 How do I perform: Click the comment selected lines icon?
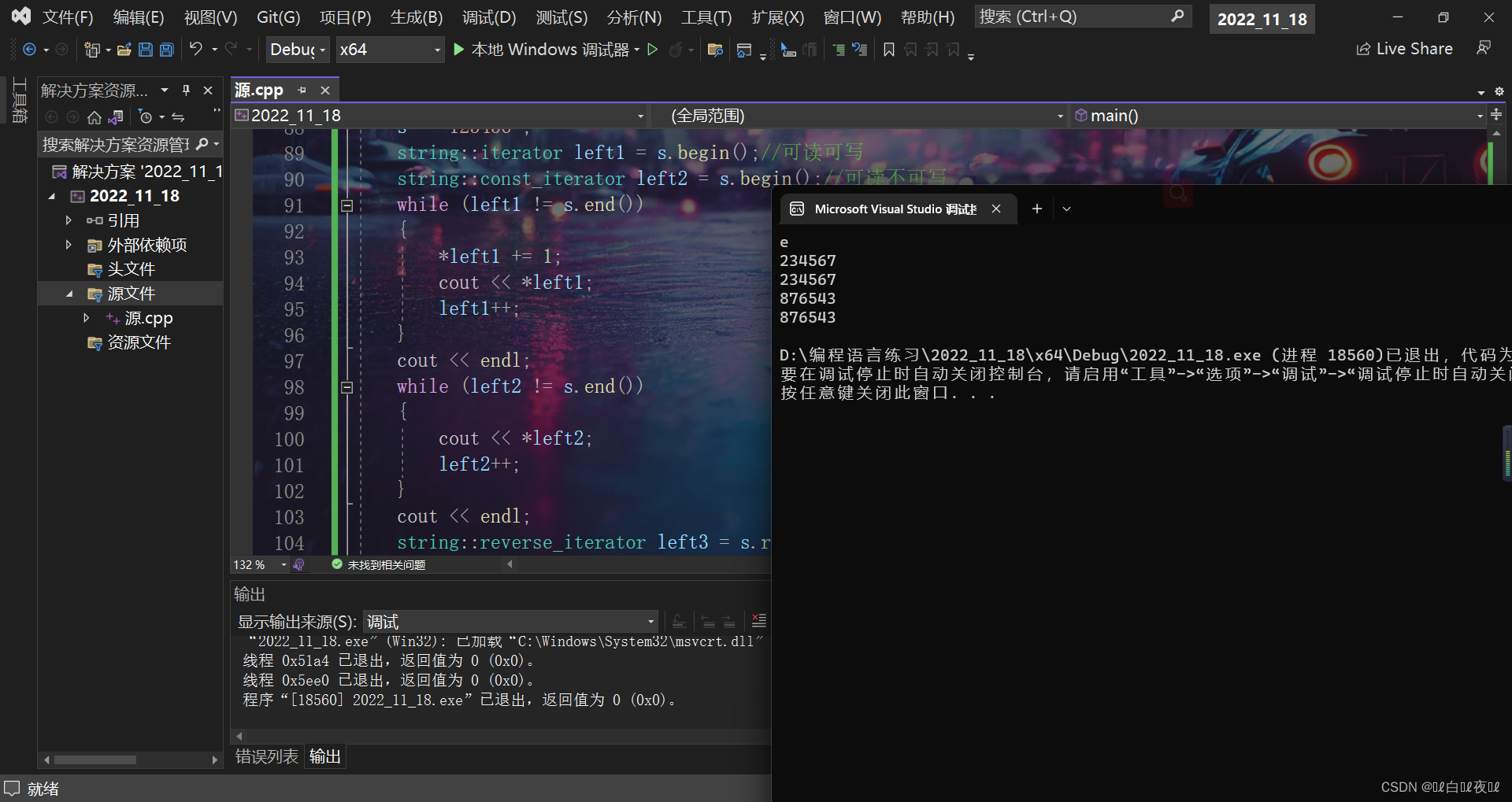point(839,50)
